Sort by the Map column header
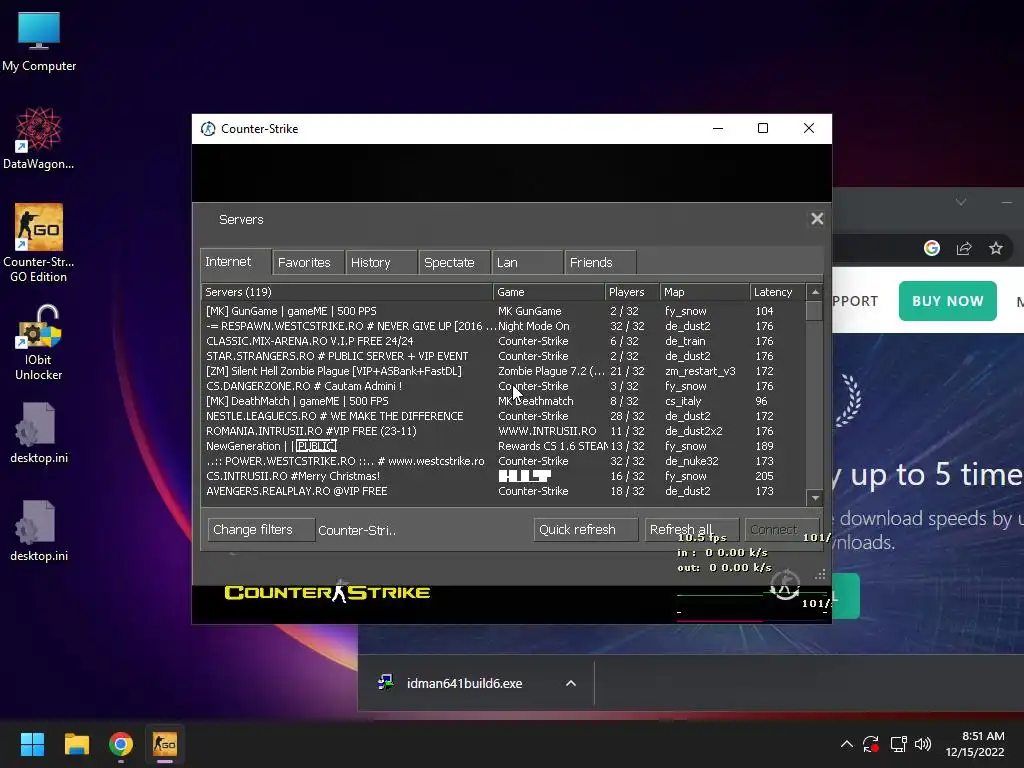 (705, 292)
